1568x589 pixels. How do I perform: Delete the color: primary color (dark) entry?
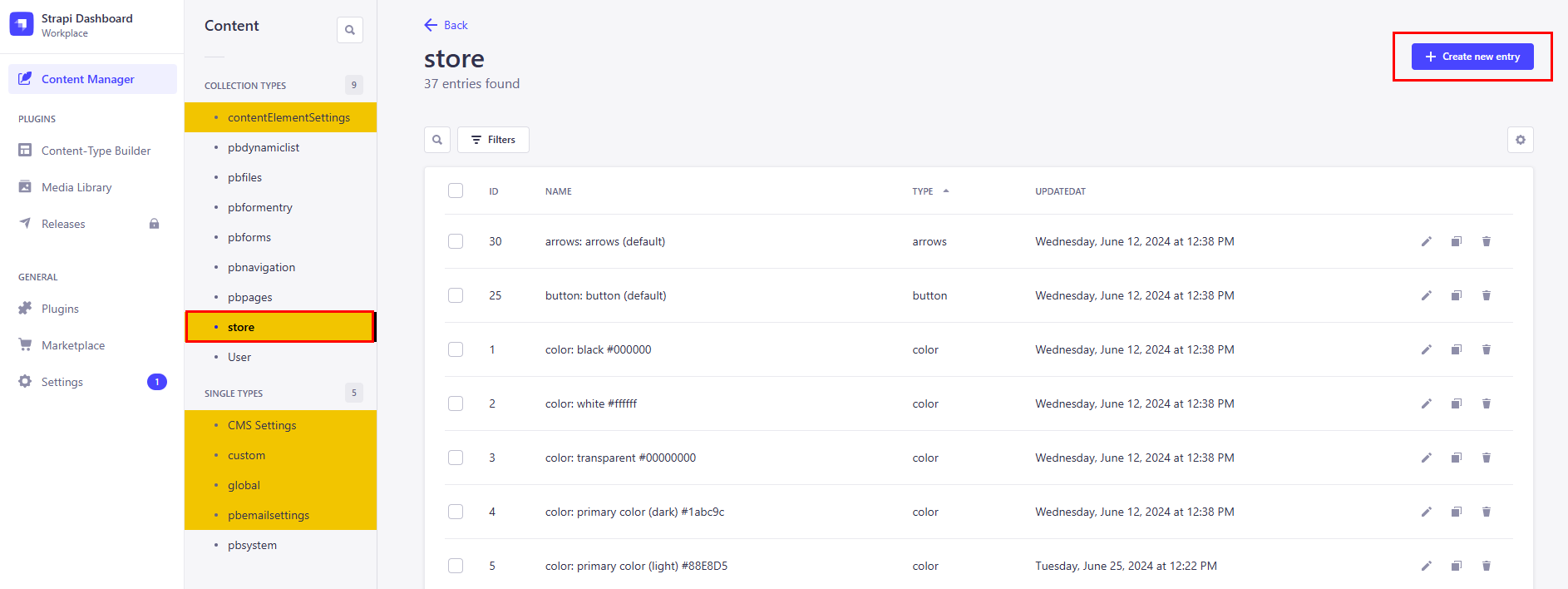(x=1487, y=512)
